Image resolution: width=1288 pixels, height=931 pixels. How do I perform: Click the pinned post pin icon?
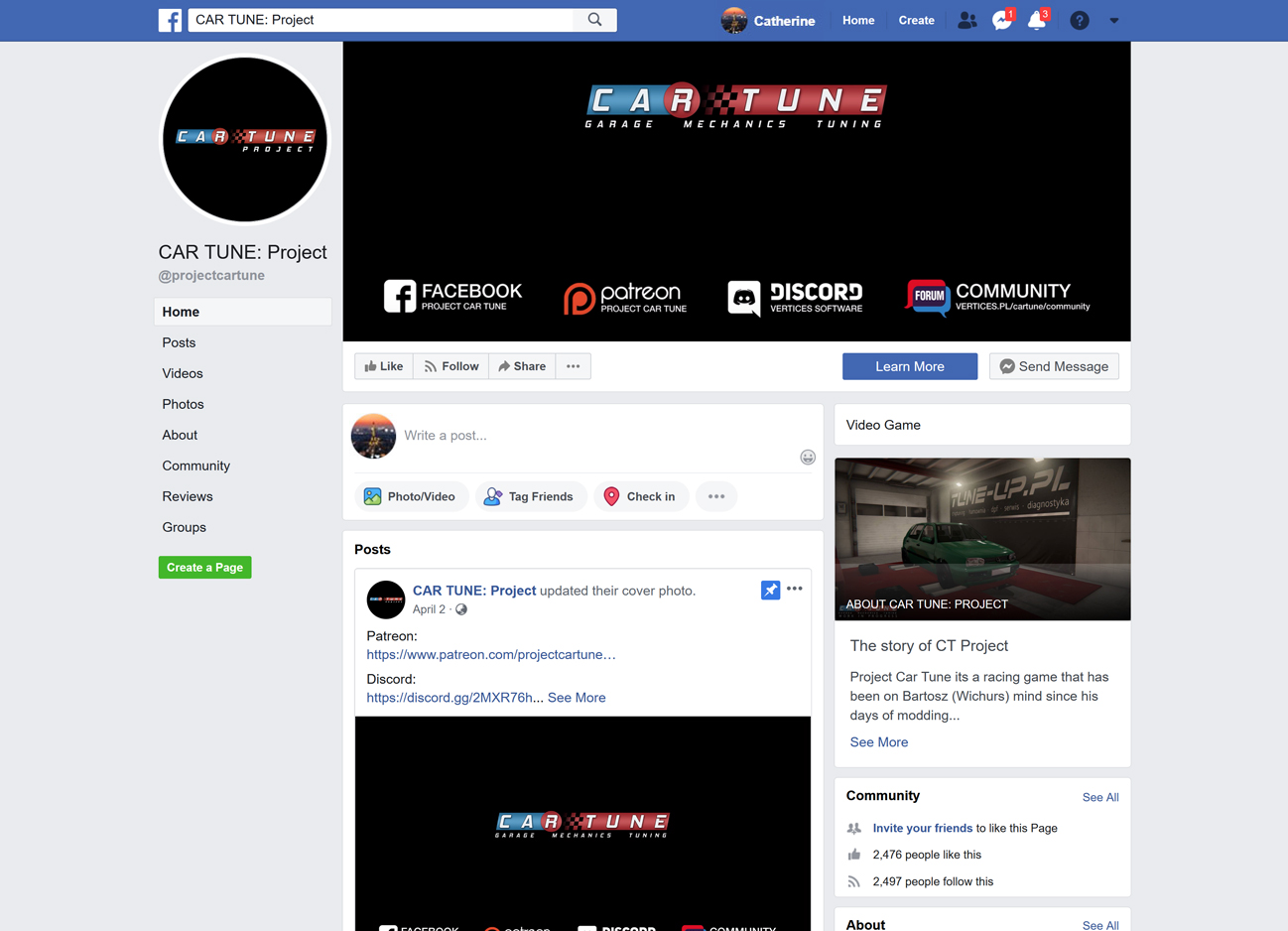pyautogui.click(x=770, y=590)
